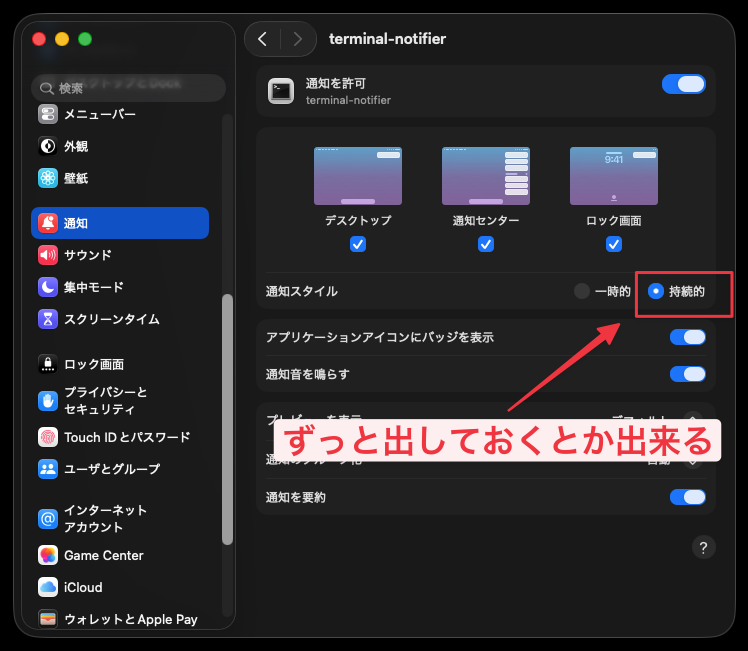
Task: Uncheck the ロック画面 checkbox
Action: point(614,244)
